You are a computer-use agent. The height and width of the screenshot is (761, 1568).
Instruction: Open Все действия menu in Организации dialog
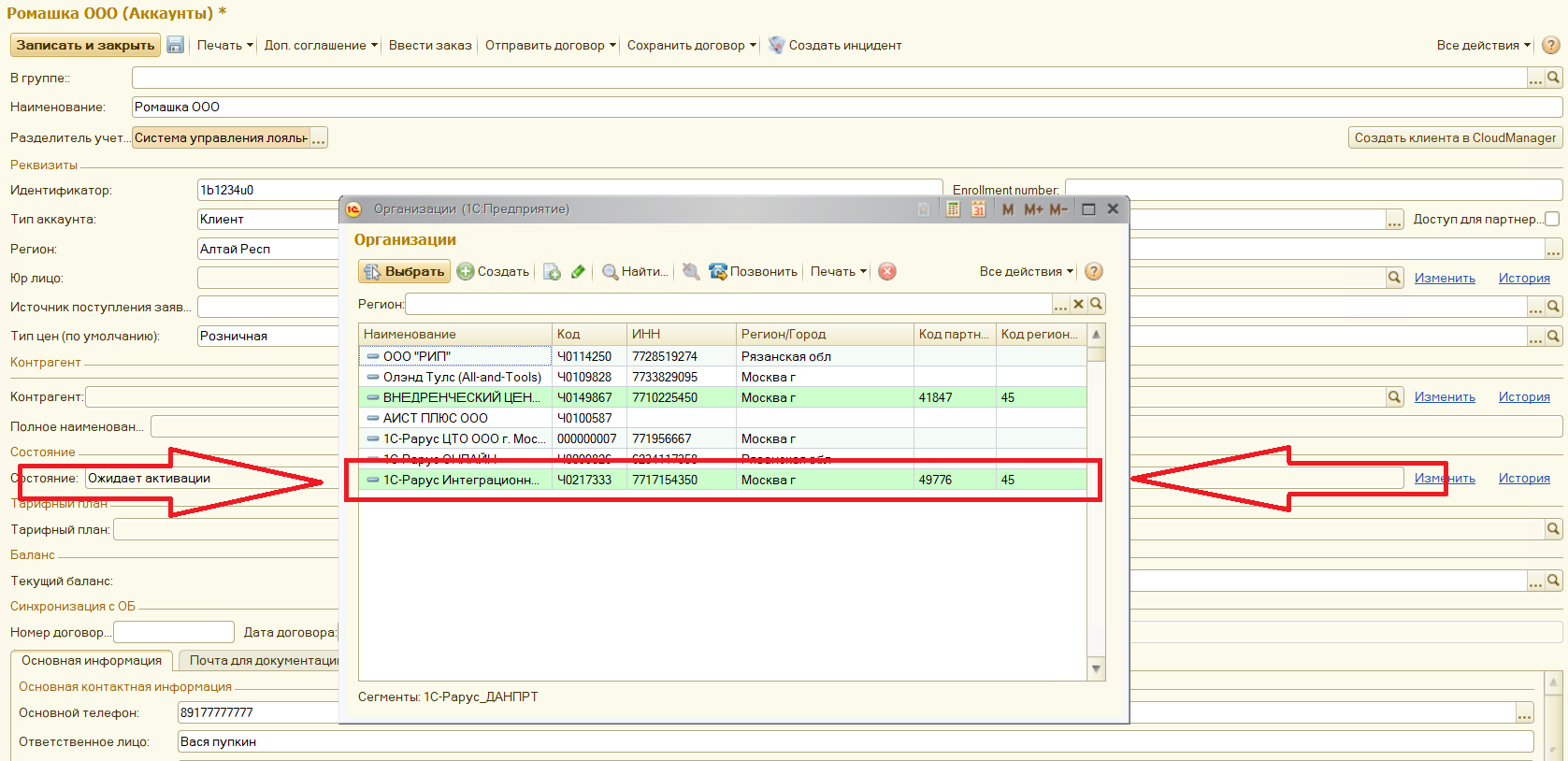1027,271
